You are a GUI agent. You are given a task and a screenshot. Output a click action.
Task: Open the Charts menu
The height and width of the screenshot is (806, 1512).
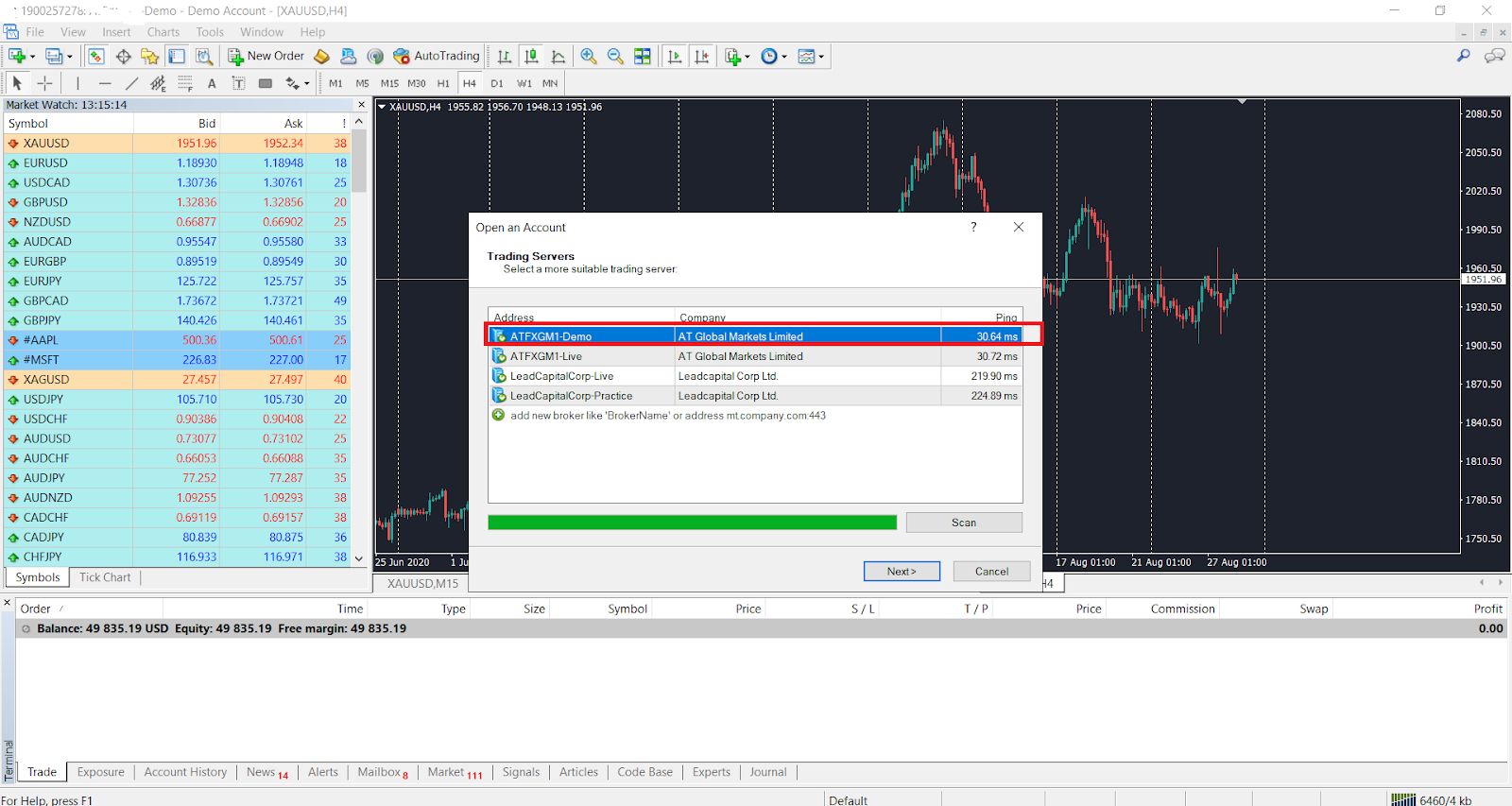(163, 32)
